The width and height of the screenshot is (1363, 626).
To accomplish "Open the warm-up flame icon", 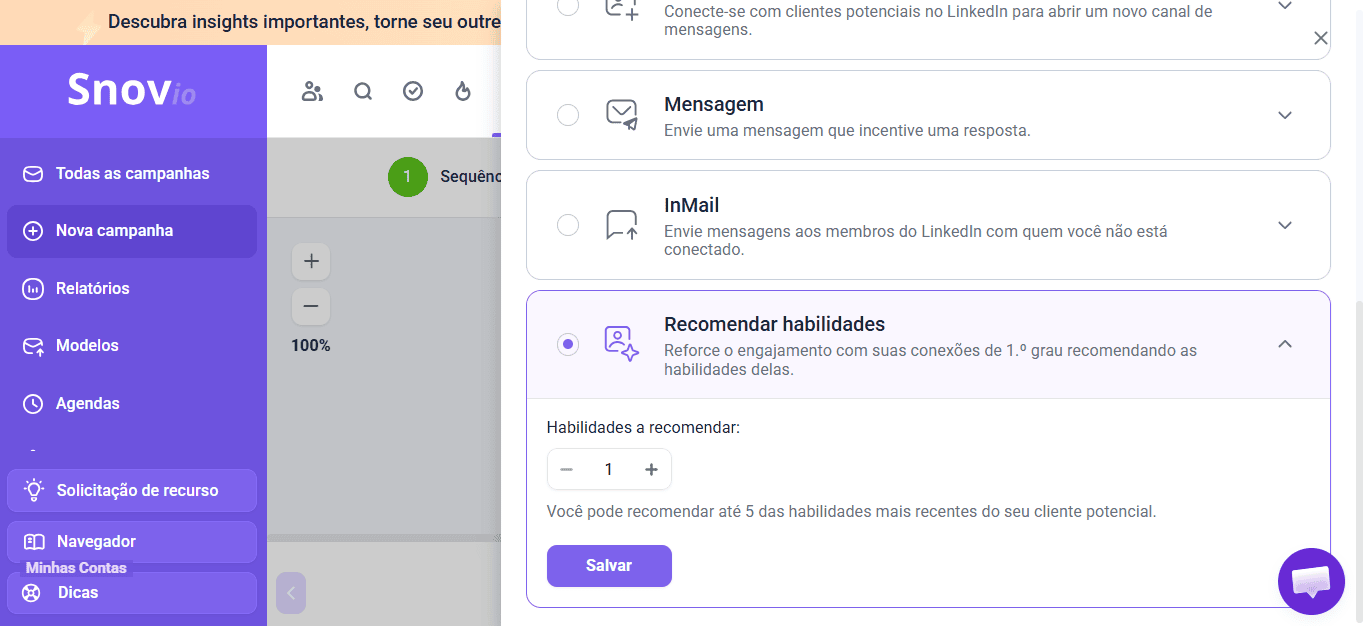I will coord(463,91).
